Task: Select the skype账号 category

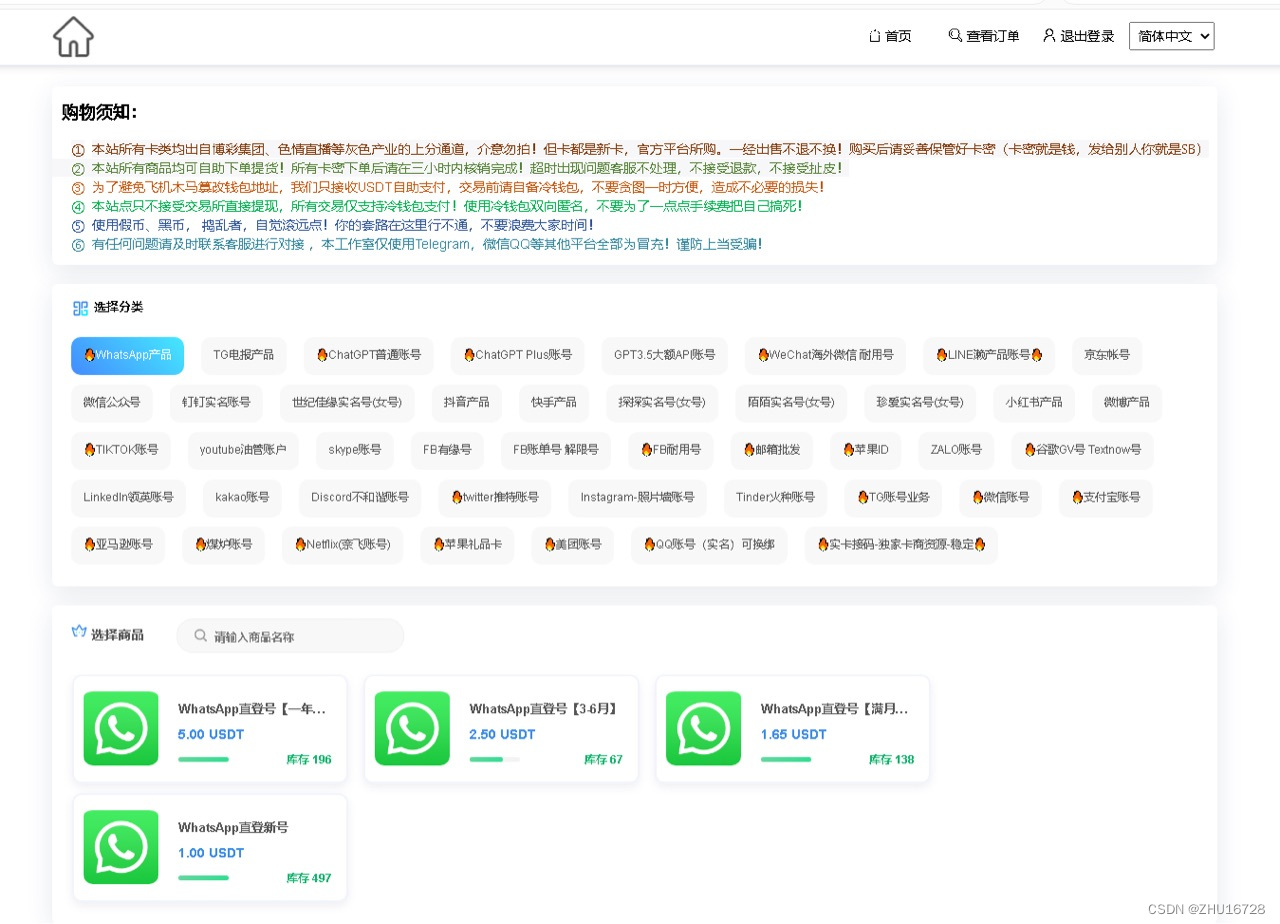Action: pyautogui.click(x=355, y=450)
